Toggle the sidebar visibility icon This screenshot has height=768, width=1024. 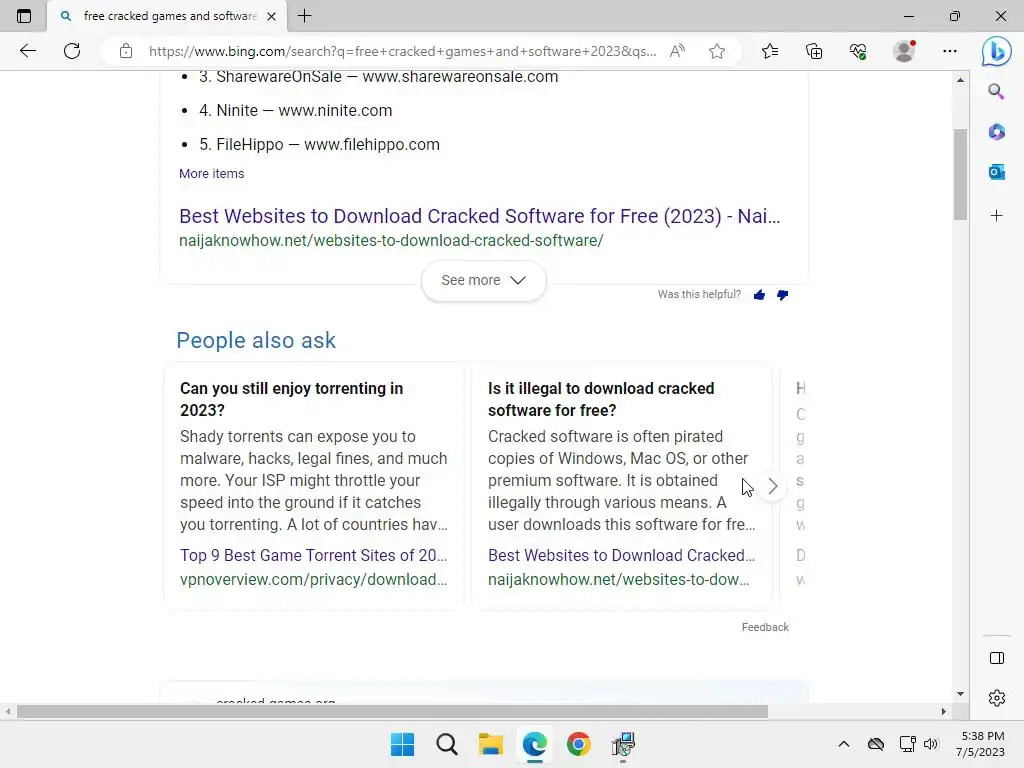[997, 658]
